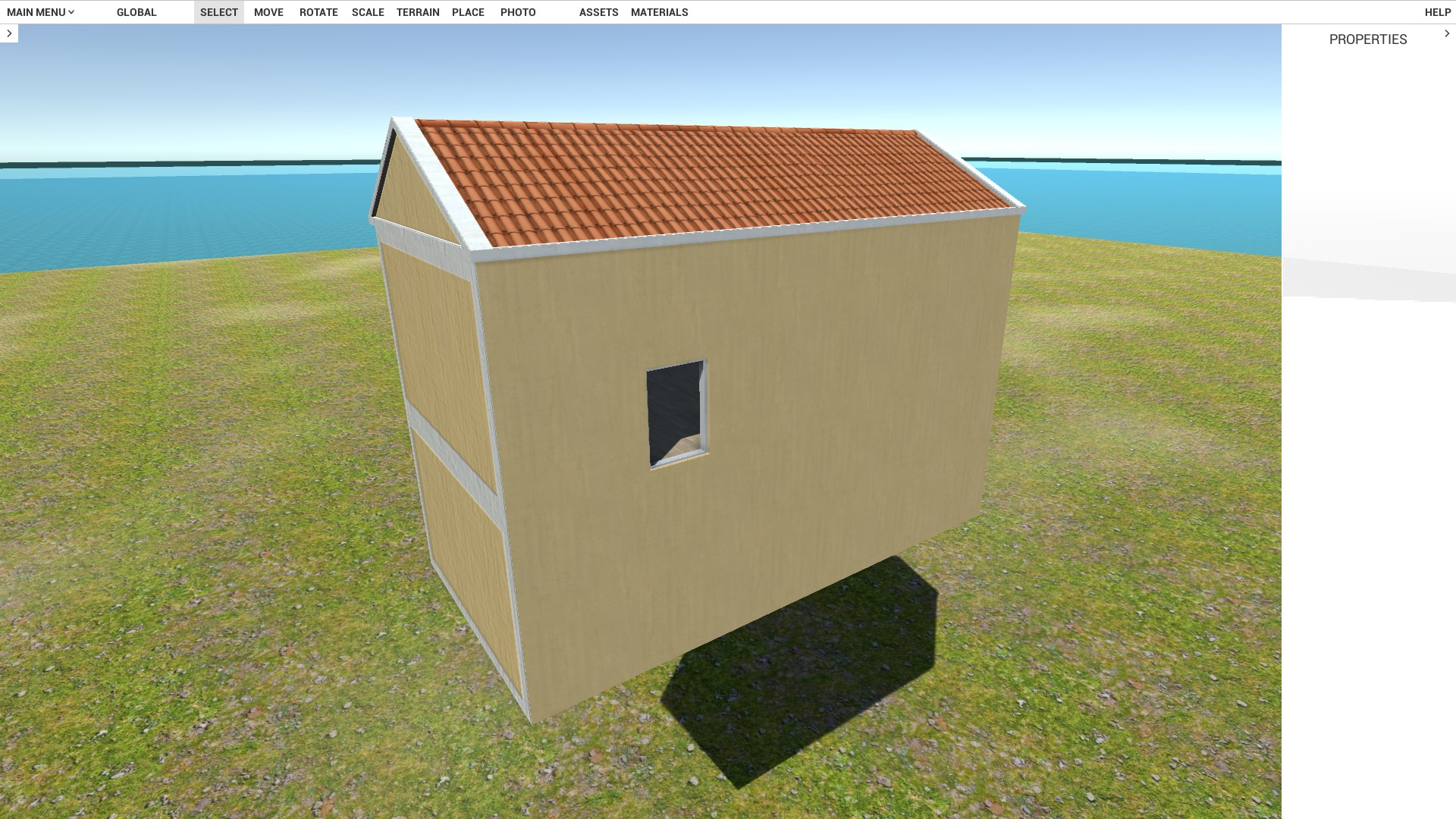Toggle GLOBAL transform mode

click(136, 12)
